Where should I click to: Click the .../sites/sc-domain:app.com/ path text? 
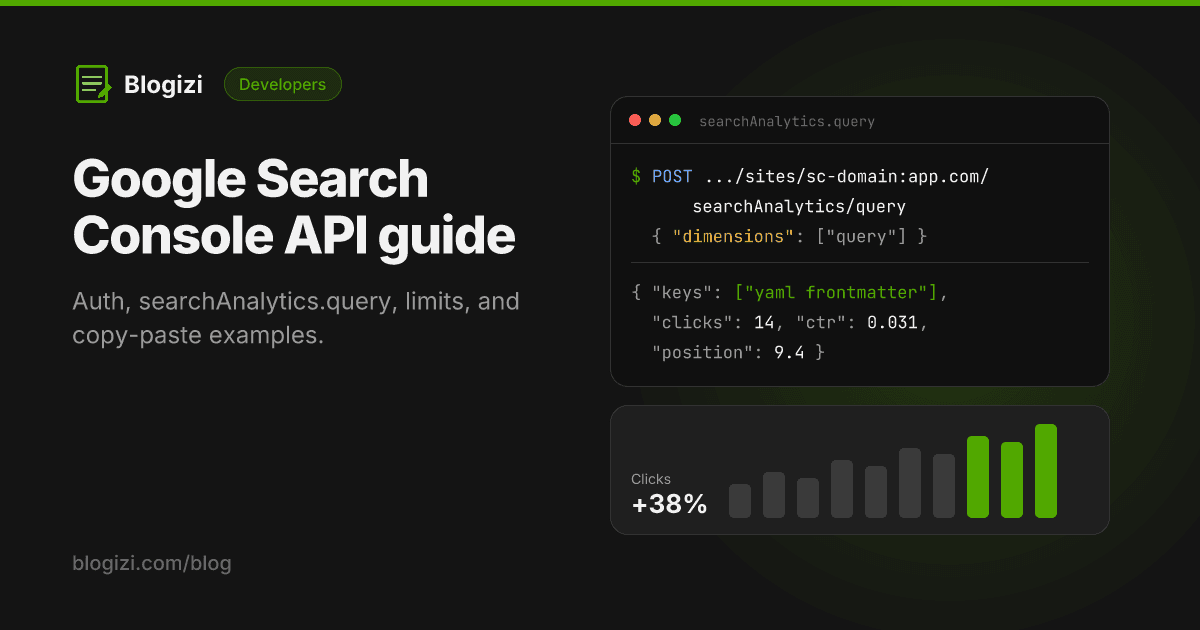846,177
